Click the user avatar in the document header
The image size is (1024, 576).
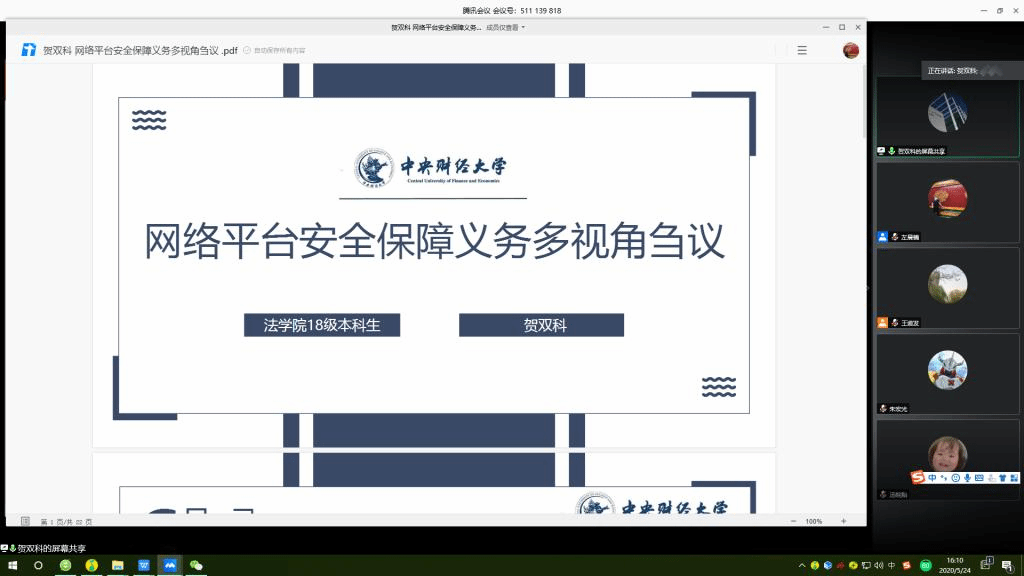851,50
